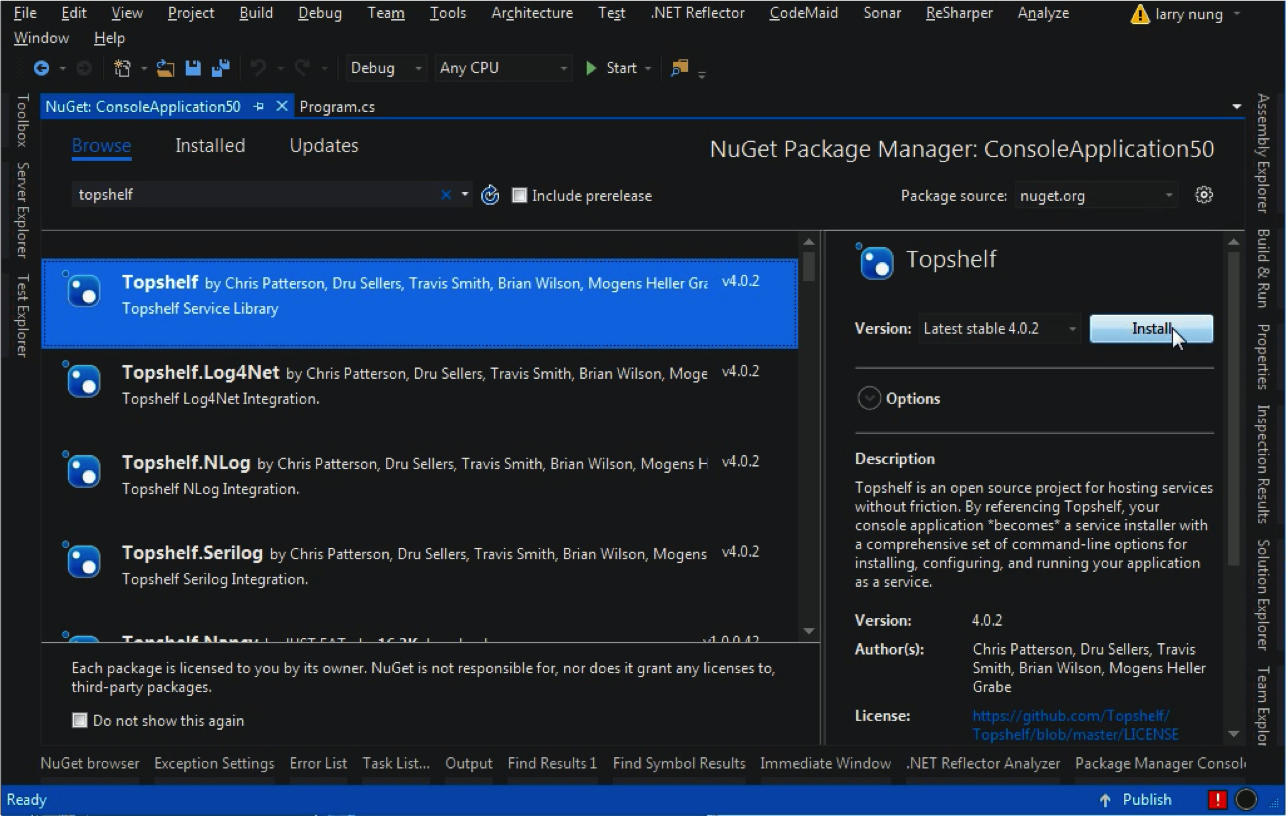Clear the topshelf search text
The width and height of the screenshot is (1286, 817).
(446, 195)
